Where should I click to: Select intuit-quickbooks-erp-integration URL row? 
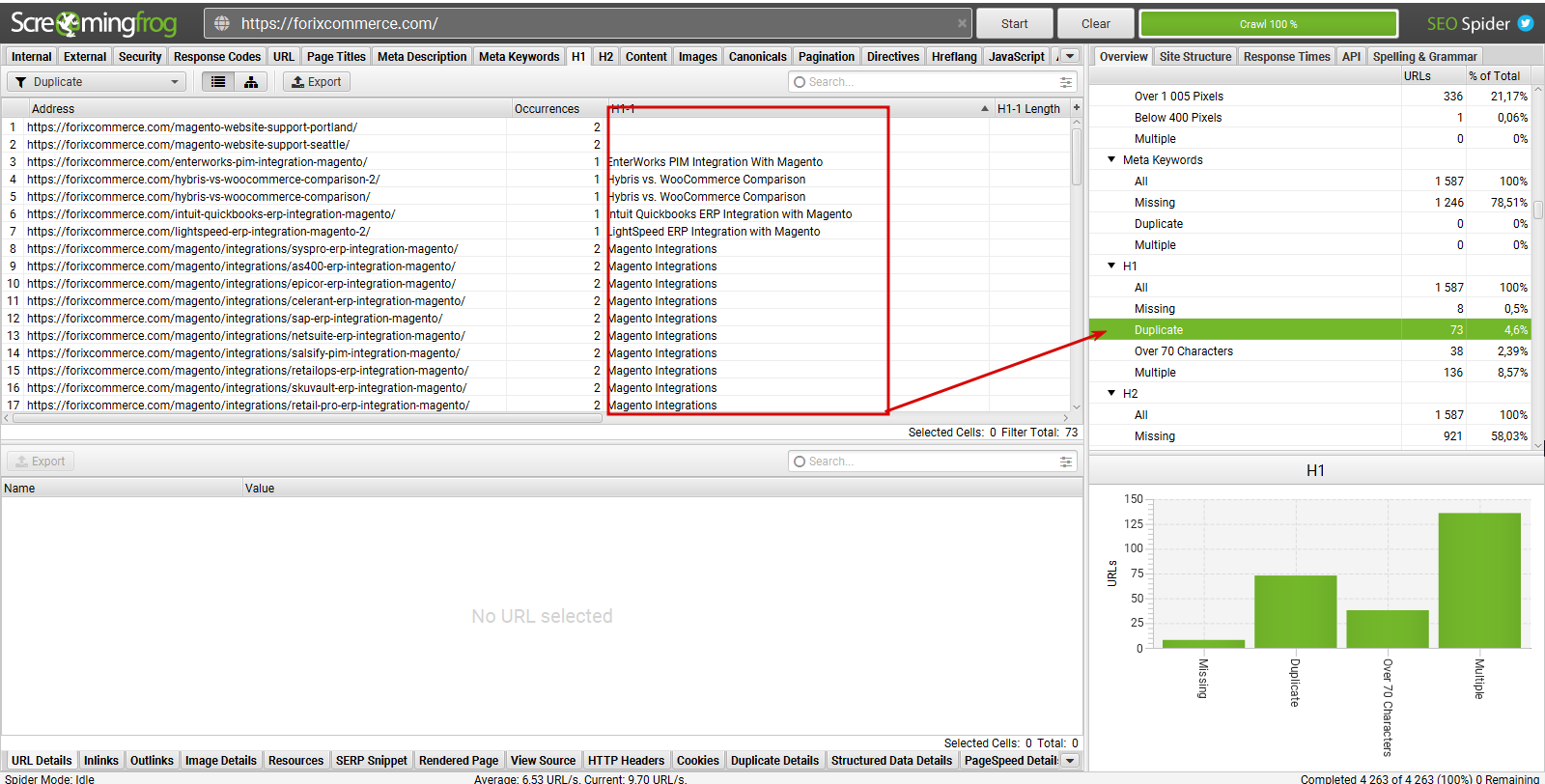tap(536, 213)
